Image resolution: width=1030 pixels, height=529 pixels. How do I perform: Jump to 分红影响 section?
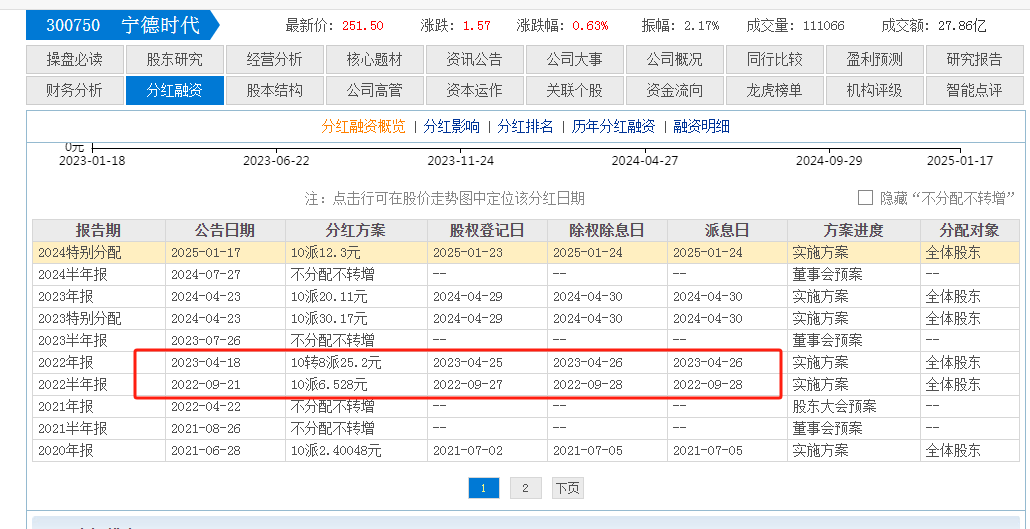tap(451, 127)
